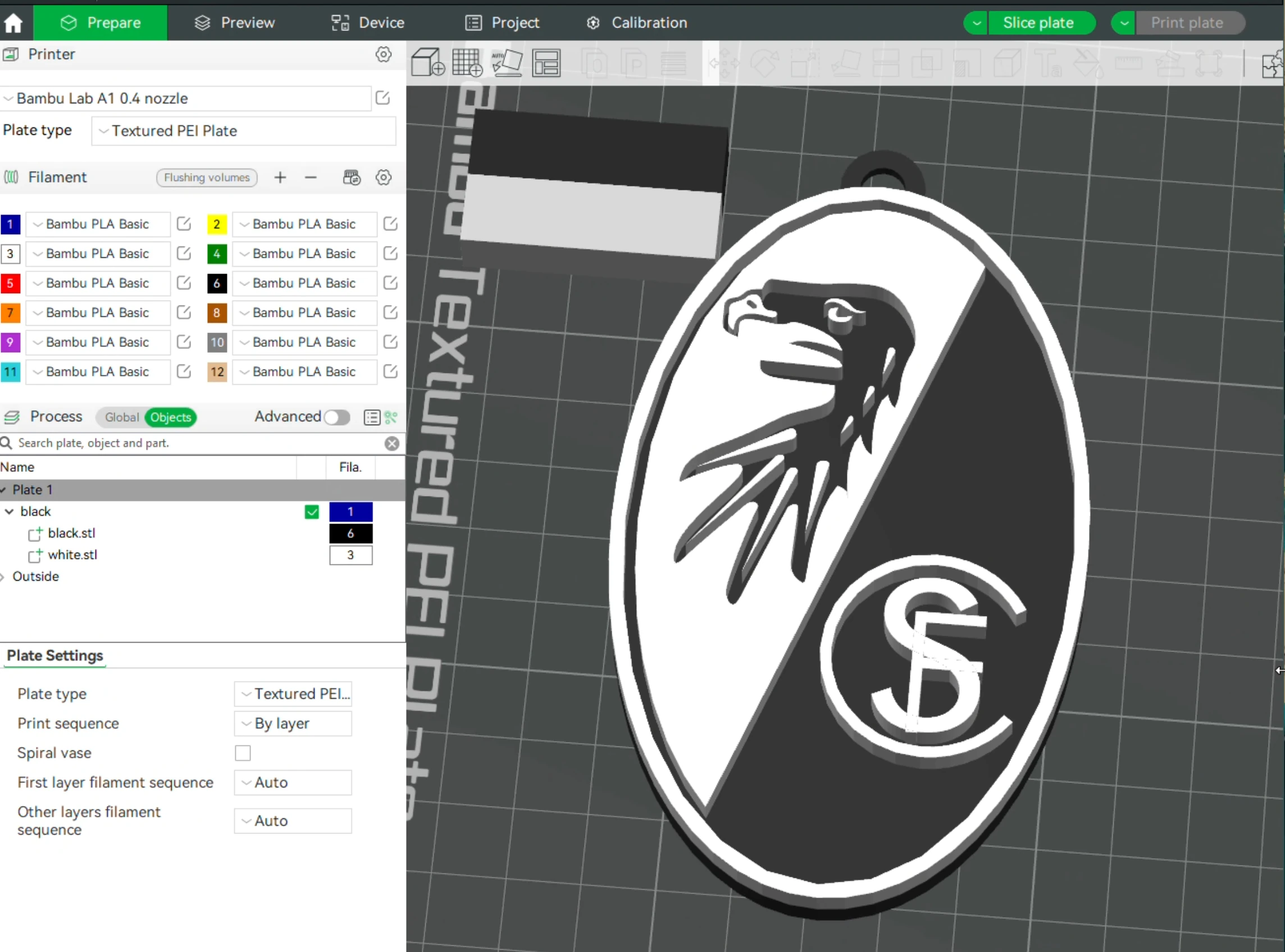This screenshot has width=1285, height=952.
Task: Select the Measure tool
Action: (1128, 62)
